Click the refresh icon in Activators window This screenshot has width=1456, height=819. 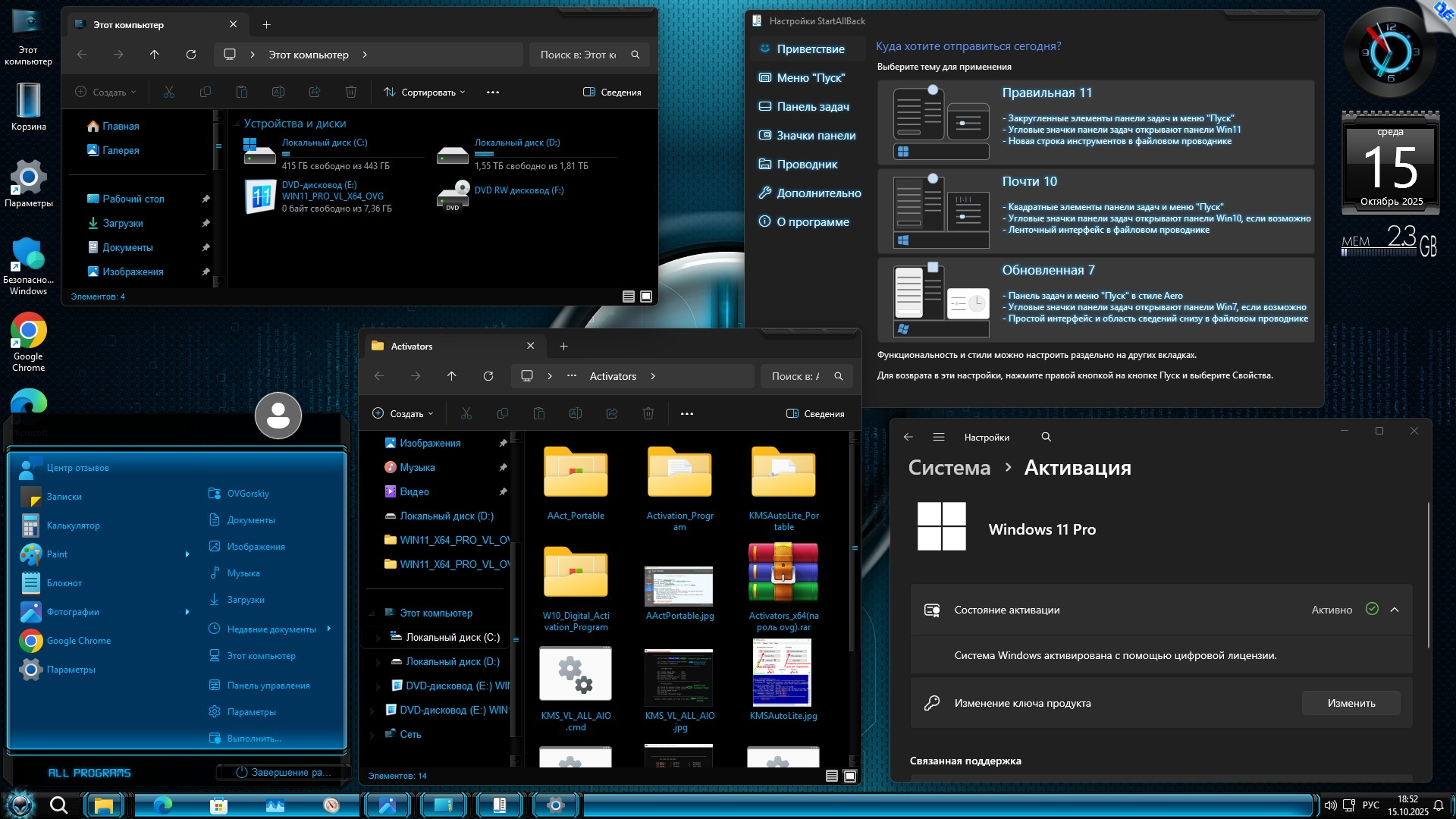click(x=488, y=376)
